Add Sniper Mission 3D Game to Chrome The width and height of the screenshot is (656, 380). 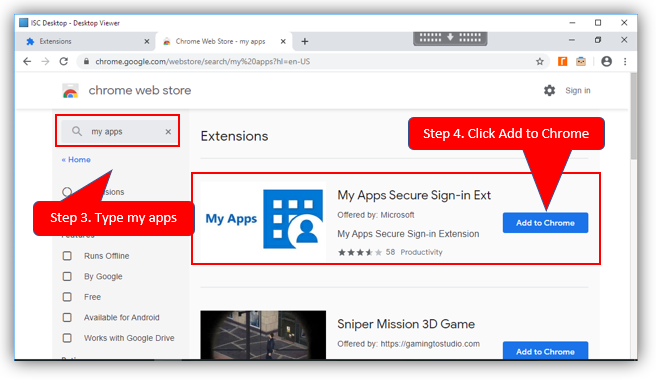point(545,351)
